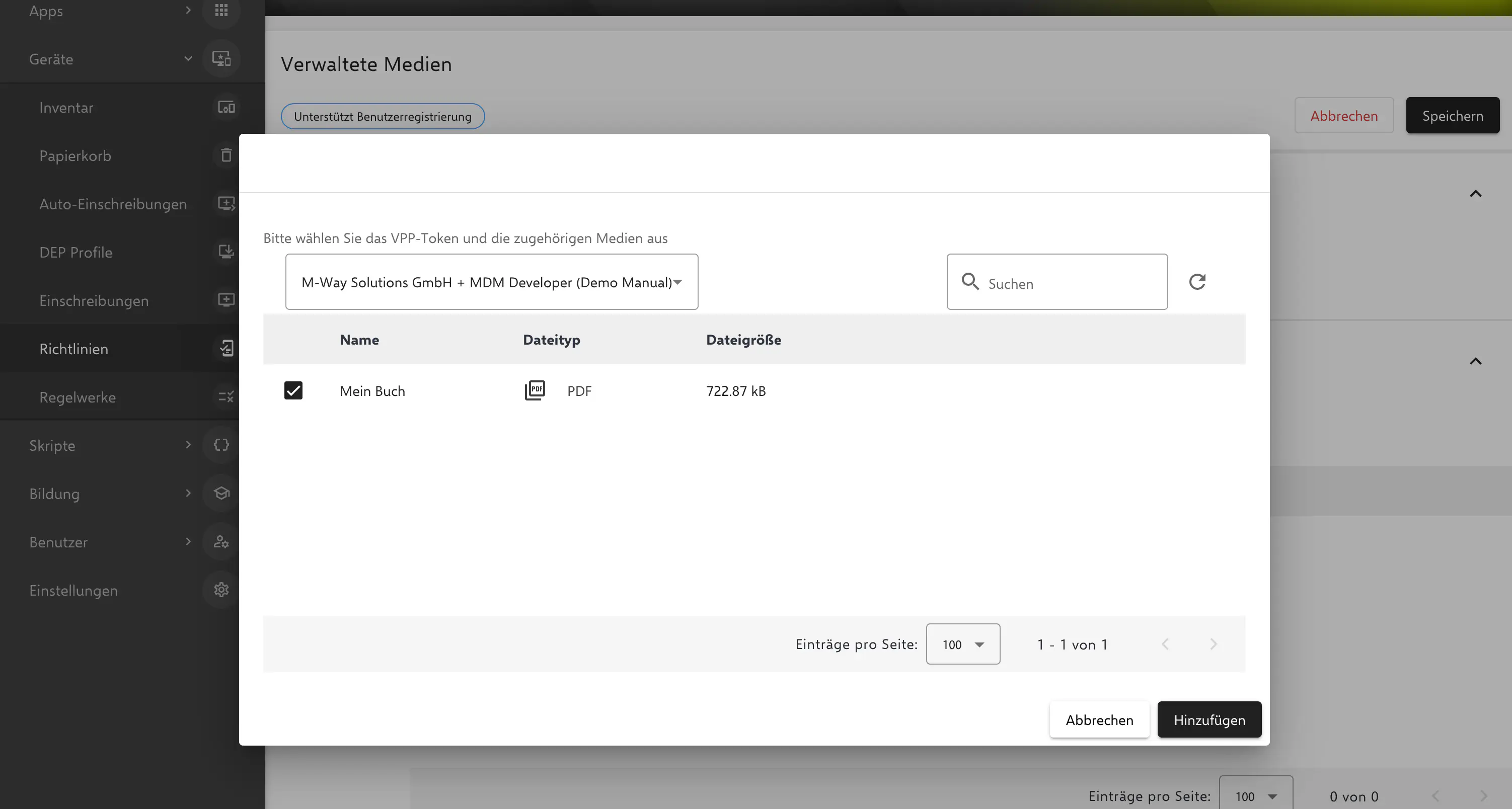The height and width of the screenshot is (809, 1512).
Task: Sort by the Dateigröße column header
Action: pyautogui.click(x=743, y=340)
